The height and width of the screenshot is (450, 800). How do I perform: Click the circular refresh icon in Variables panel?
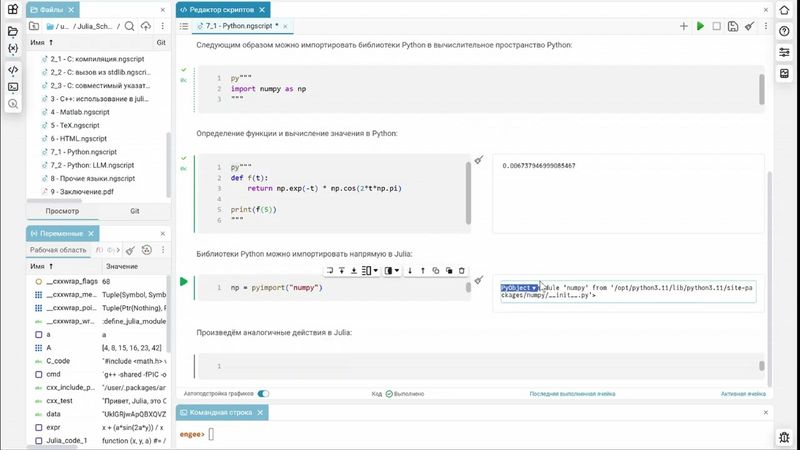(146, 250)
